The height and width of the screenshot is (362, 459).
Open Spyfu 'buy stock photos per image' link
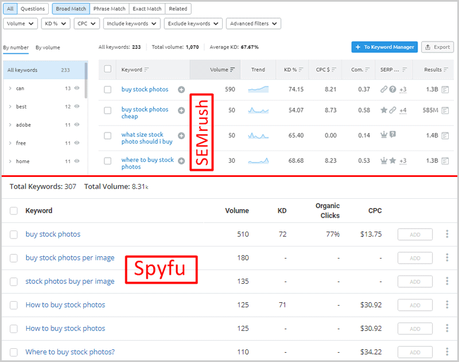tap(70, 258)
